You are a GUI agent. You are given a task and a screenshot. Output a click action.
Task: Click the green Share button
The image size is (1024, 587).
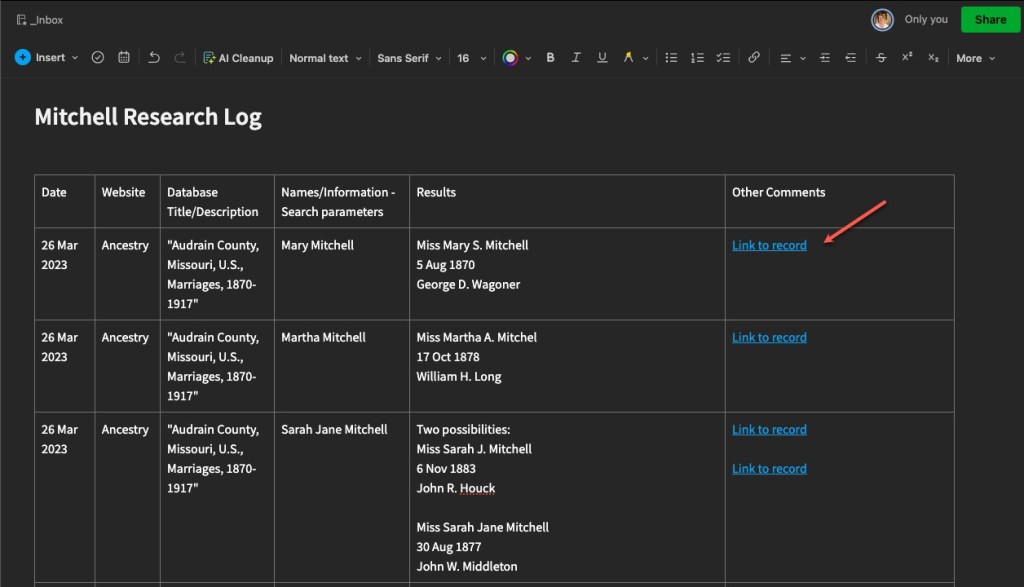(x=990, y=19)
